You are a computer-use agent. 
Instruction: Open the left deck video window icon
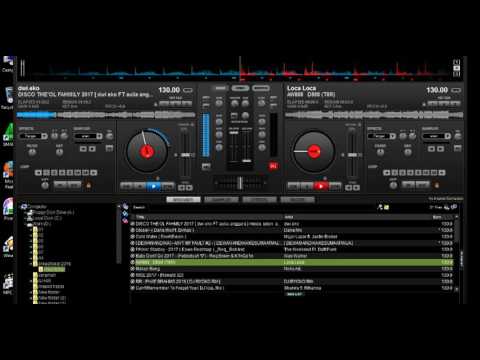pyautogui.click(x=109, y=148)
